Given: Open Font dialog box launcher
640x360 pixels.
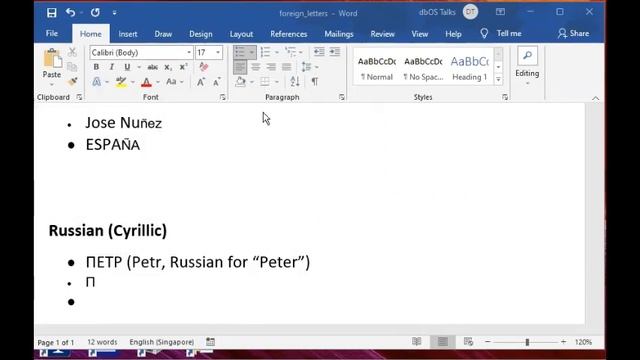Looking at the screenshot, I should click(222, 97).
